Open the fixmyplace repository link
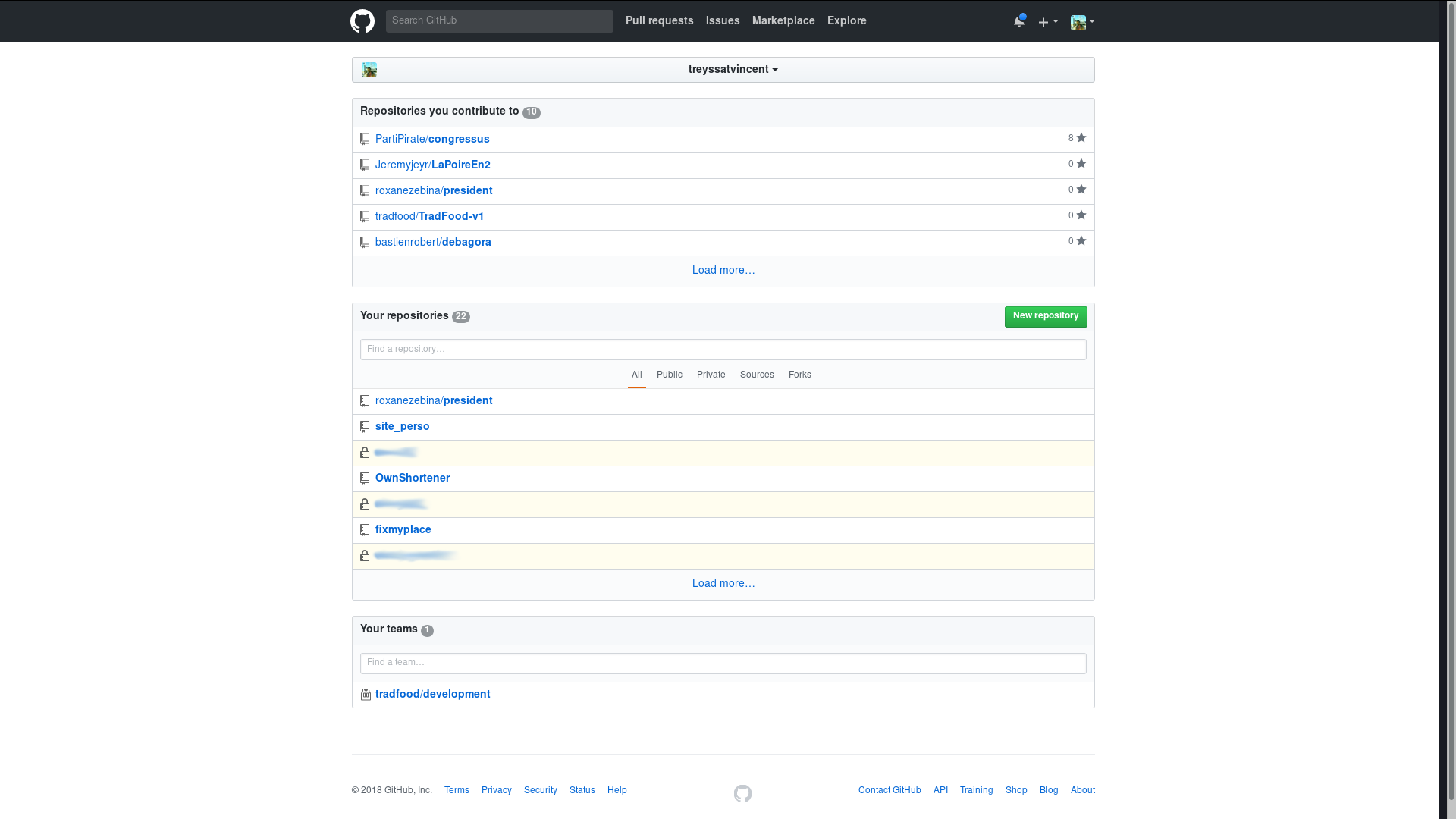Viewport: 1456px width, 819px height. 403,530
